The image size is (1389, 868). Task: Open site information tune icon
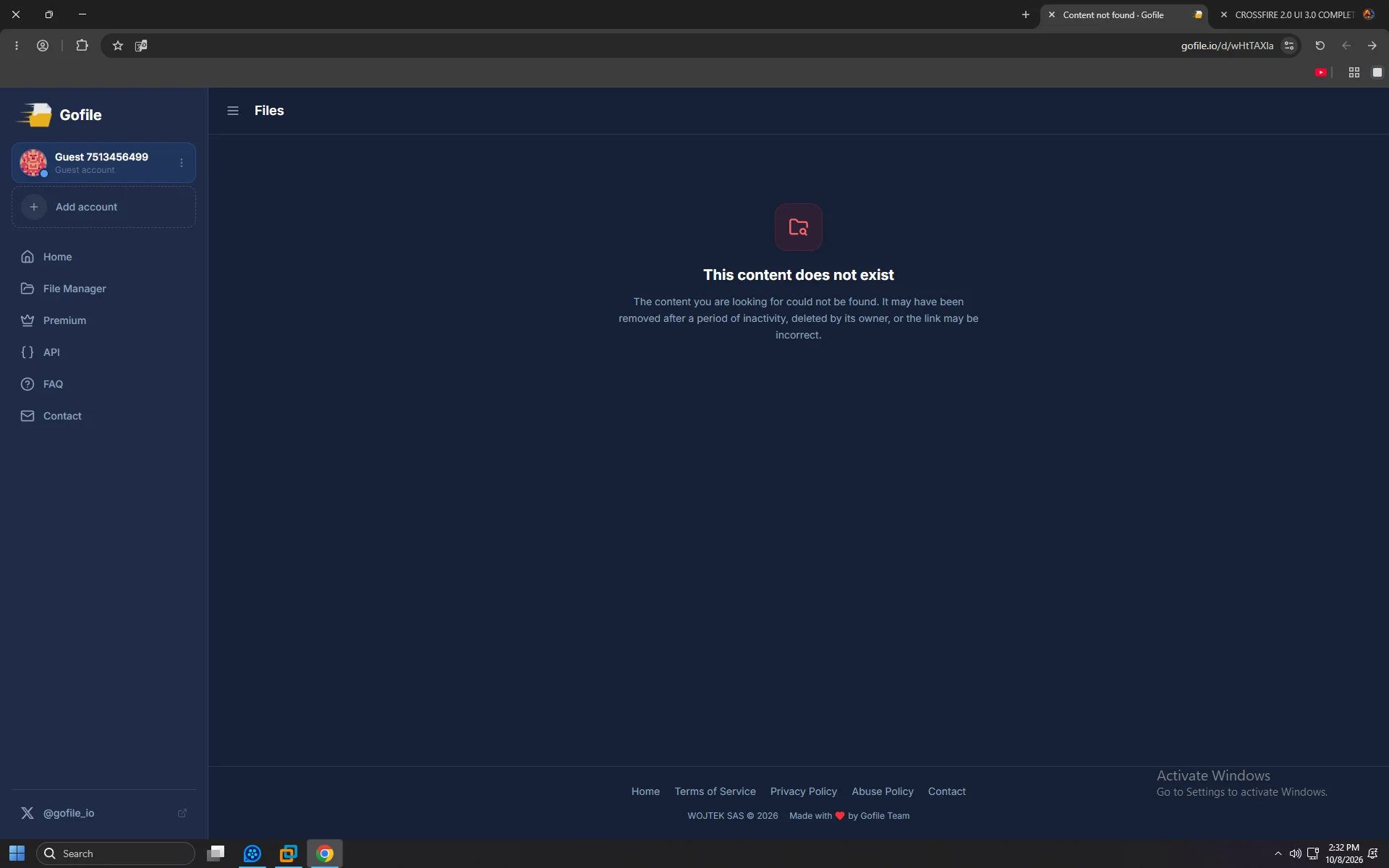pyautogui.click(x=1289, y=46)
